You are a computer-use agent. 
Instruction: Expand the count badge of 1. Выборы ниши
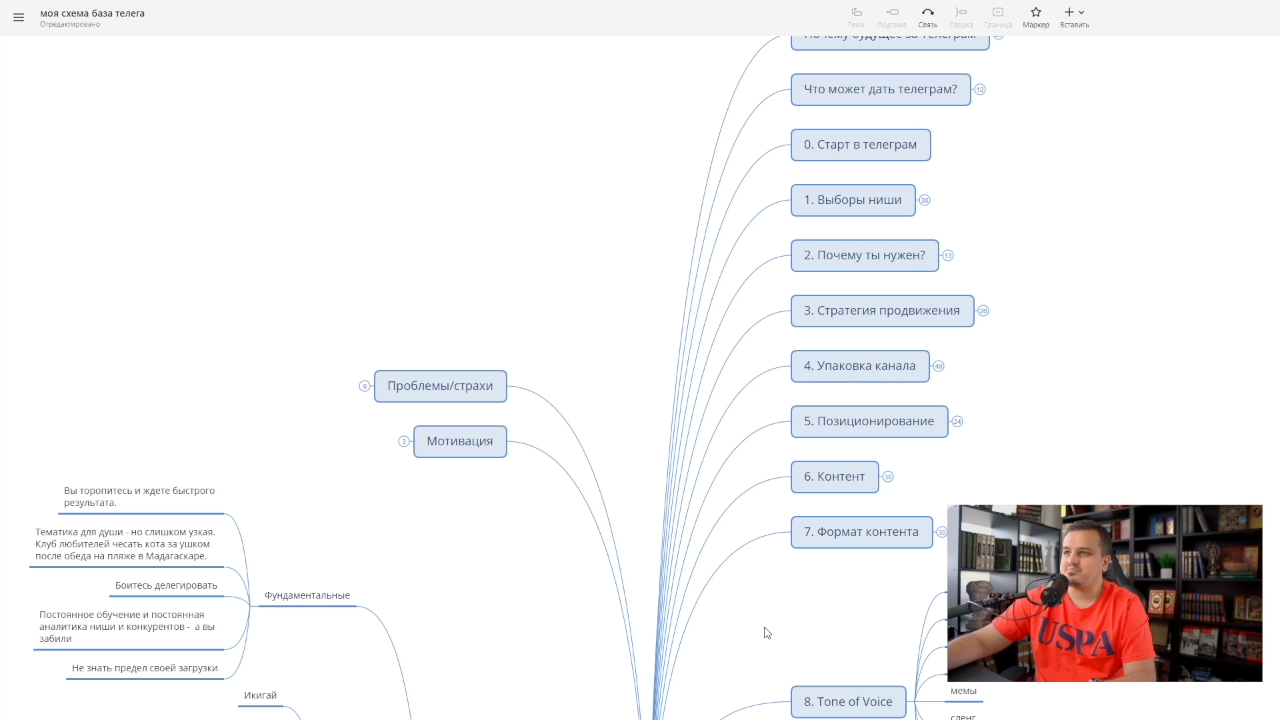(924, 200)
